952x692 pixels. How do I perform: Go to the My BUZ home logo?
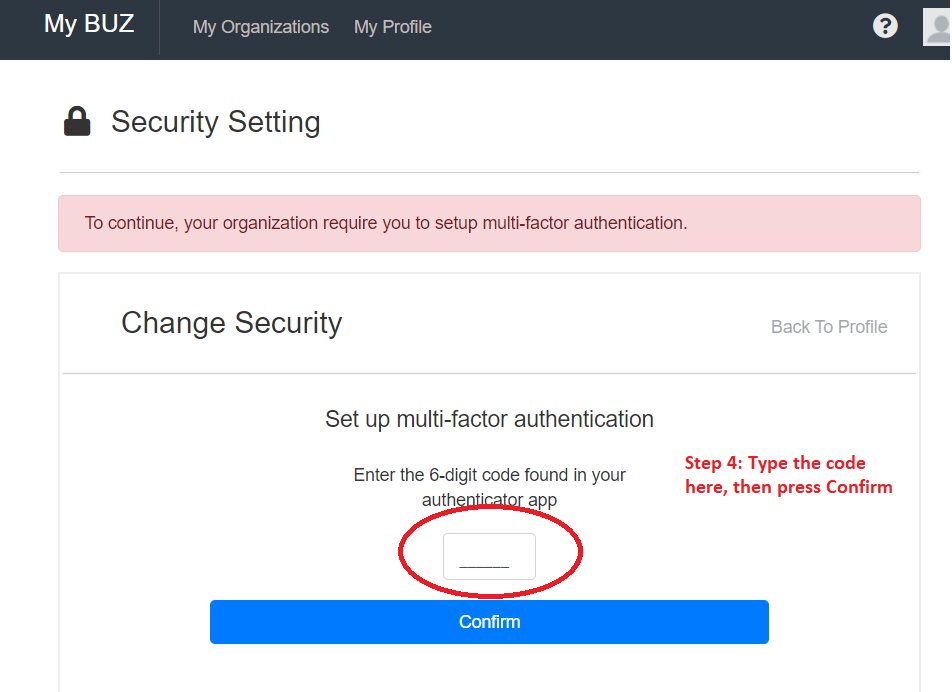point(89,25)
